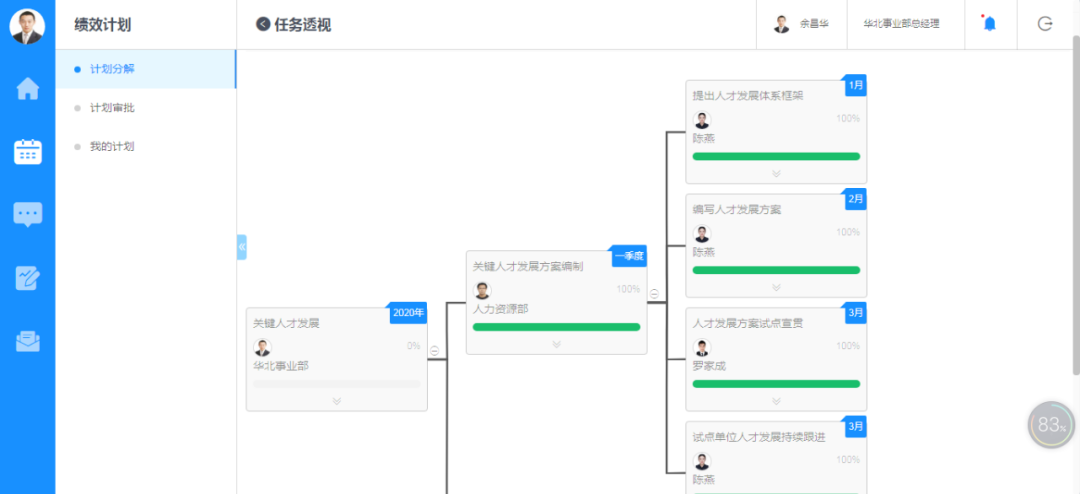1080x494 pixels.
Task: Collapse the side panel with double-chevron handle
Action: pyautogui.click(x=242, y=247)
